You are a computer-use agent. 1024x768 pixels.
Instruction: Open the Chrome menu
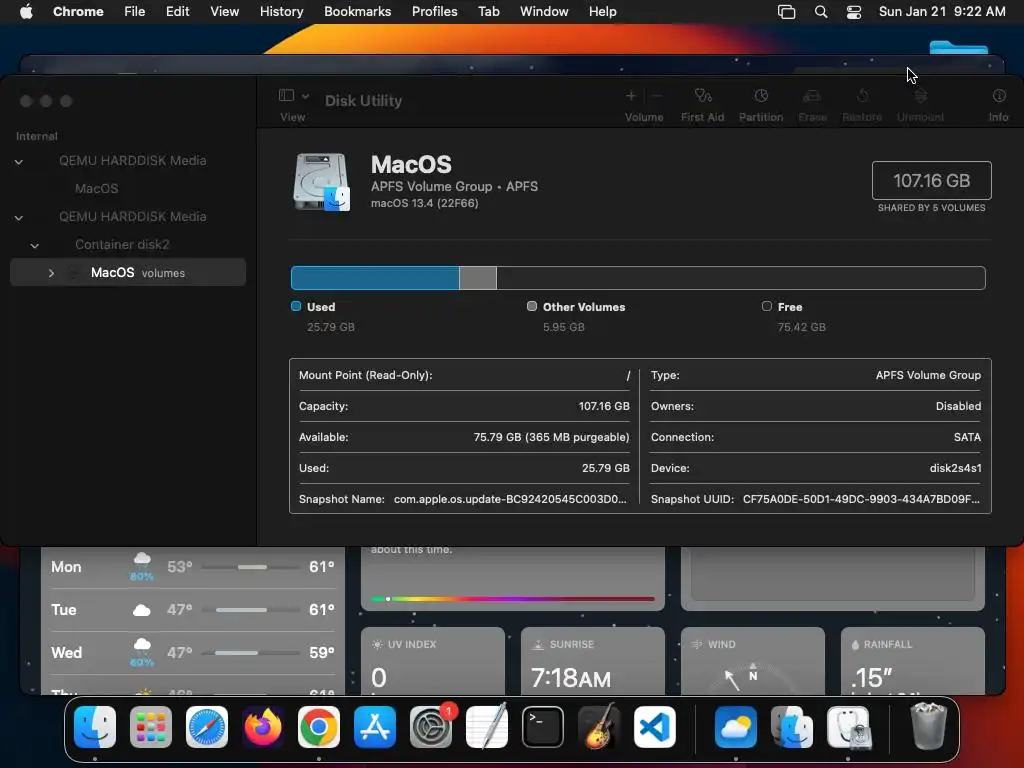pyautogui.click(x=78, y=12)
